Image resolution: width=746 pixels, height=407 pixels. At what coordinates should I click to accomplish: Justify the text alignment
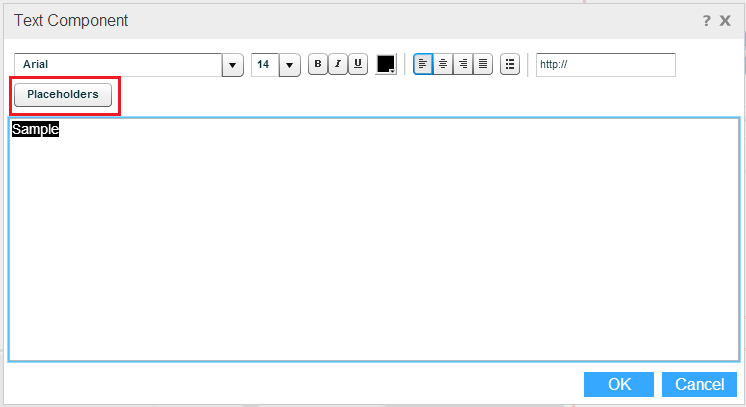483,64
